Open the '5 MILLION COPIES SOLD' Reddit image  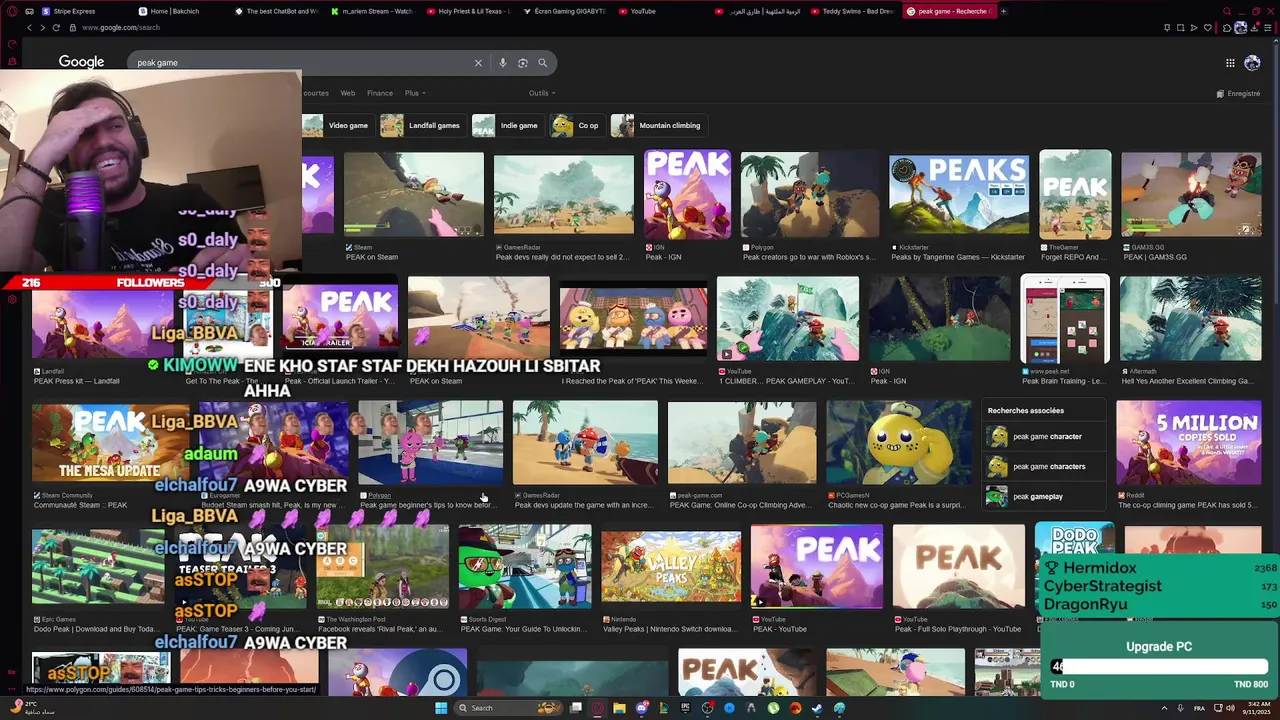1189,443
